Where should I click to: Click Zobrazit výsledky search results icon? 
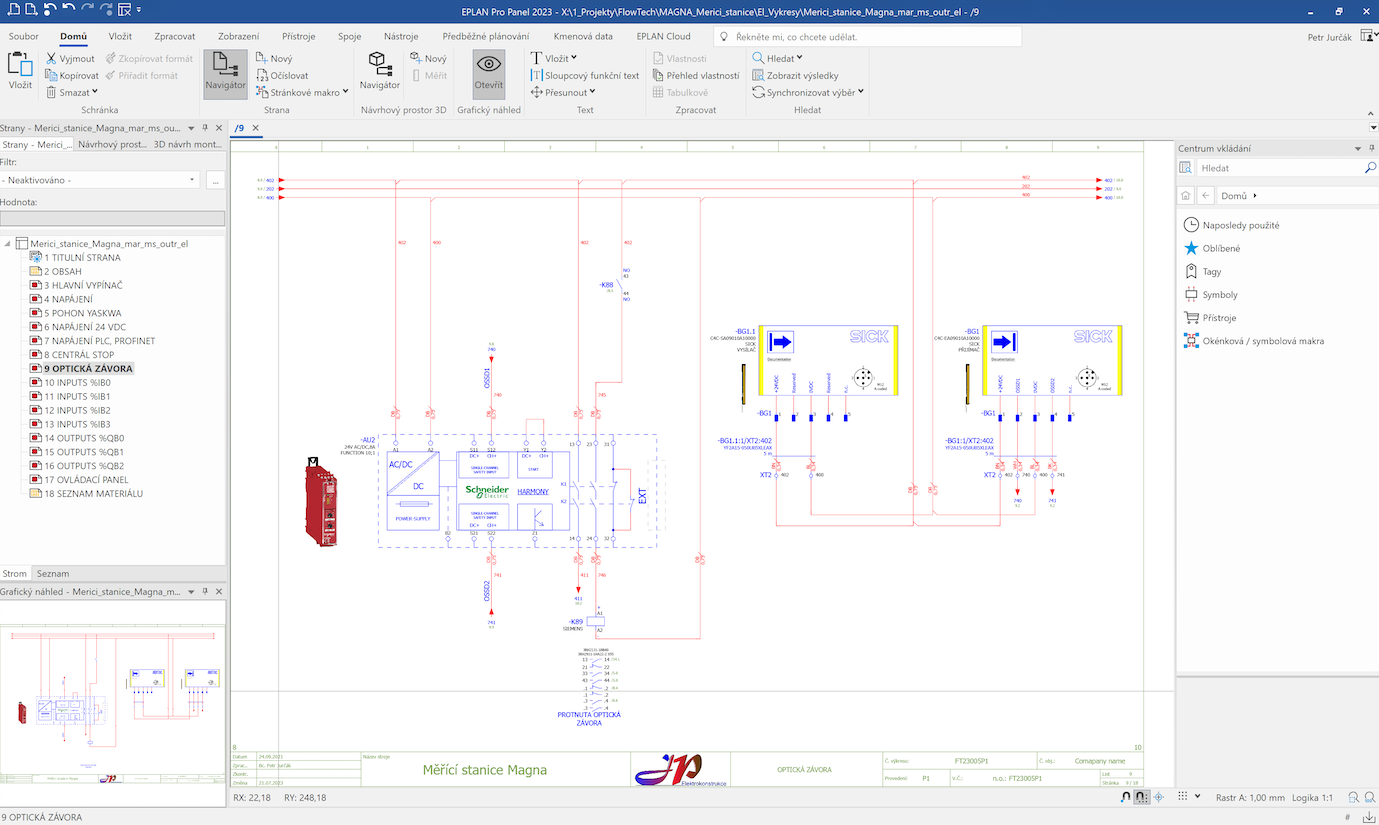coord(759,75)
